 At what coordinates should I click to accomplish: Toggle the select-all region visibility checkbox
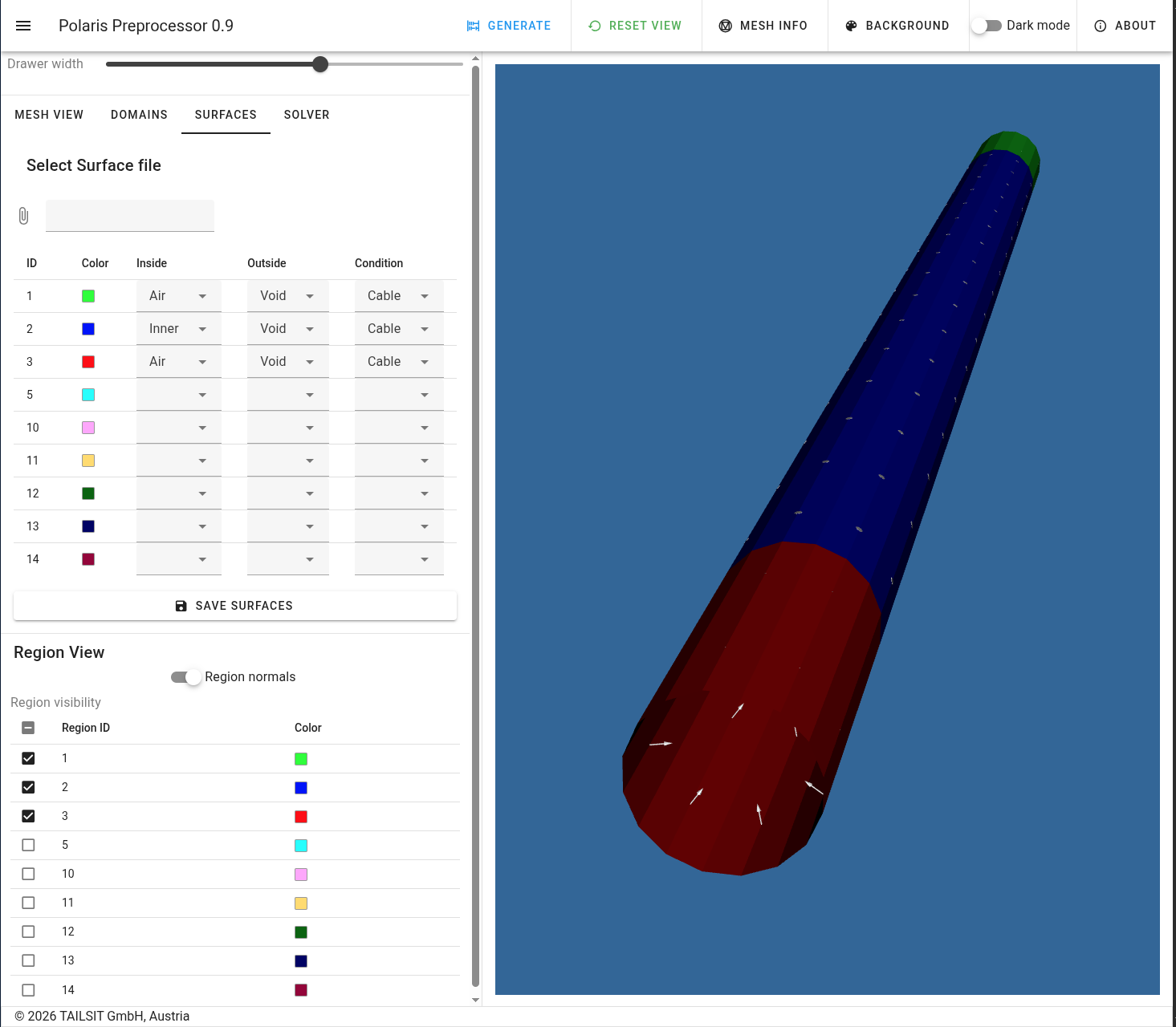pos(28,728)
